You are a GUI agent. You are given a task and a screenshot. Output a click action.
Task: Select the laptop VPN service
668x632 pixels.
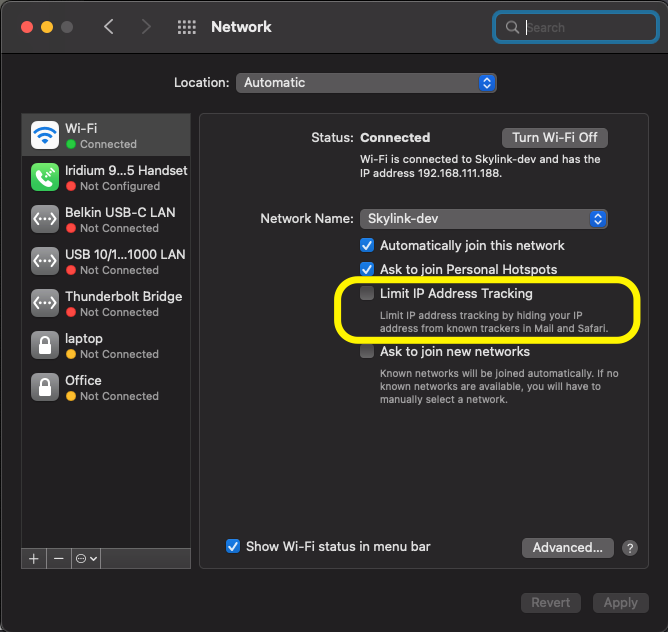click(106, 345)
